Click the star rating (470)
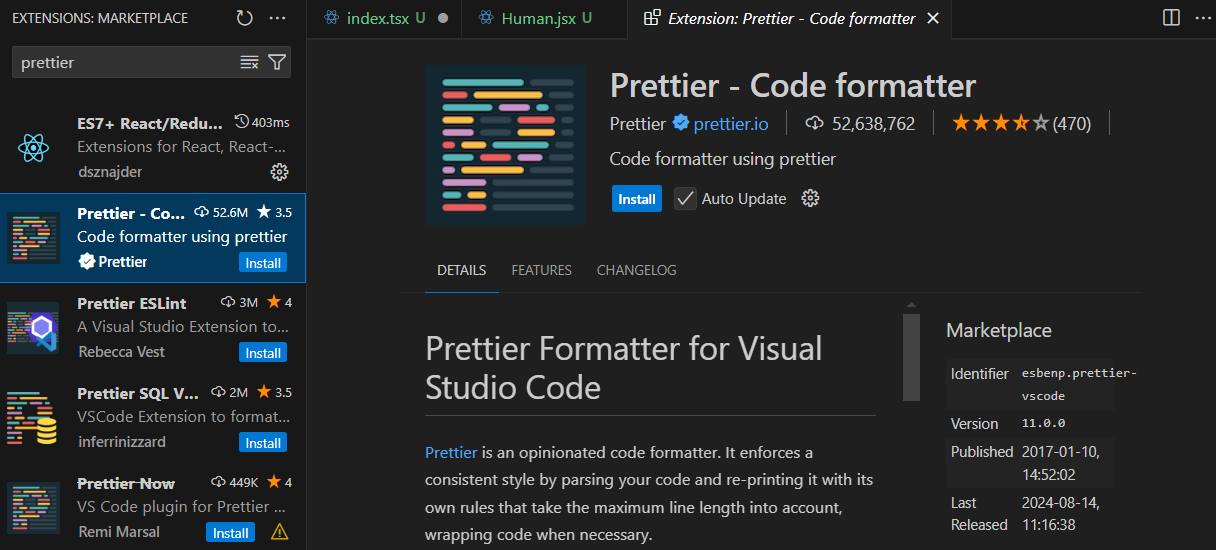 tap(1021, 123)
